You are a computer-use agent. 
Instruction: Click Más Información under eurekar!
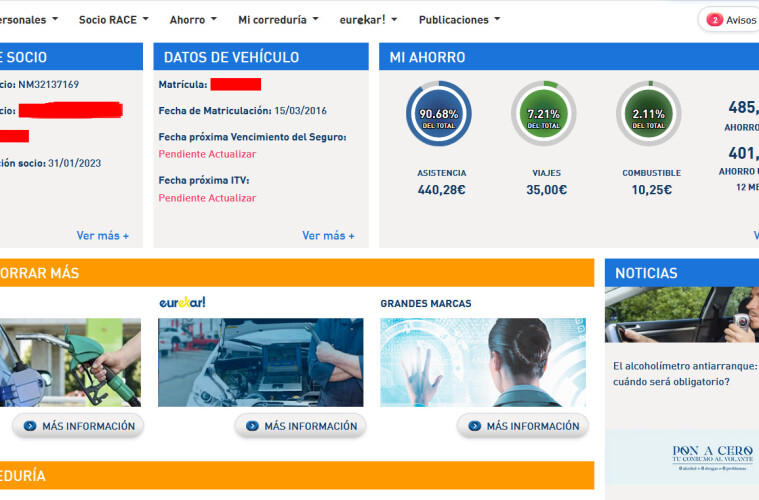tap(301, 426)
